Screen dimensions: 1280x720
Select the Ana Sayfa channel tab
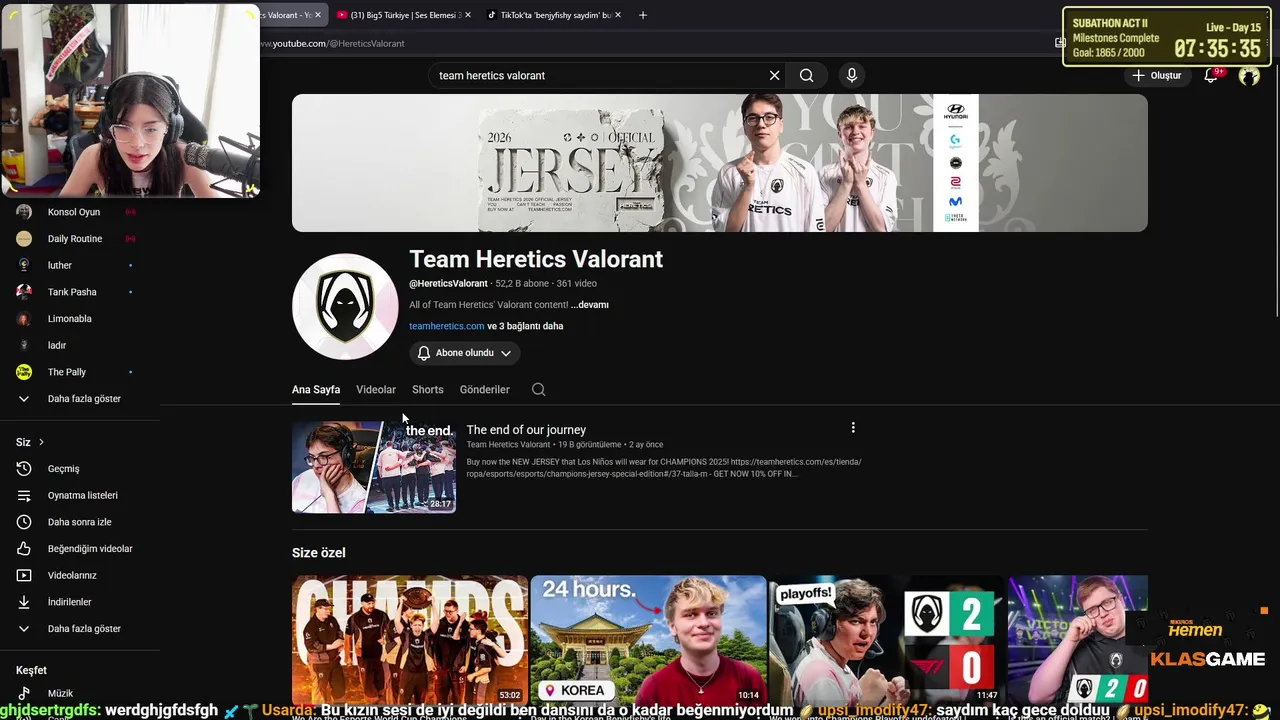click(316, 390)
